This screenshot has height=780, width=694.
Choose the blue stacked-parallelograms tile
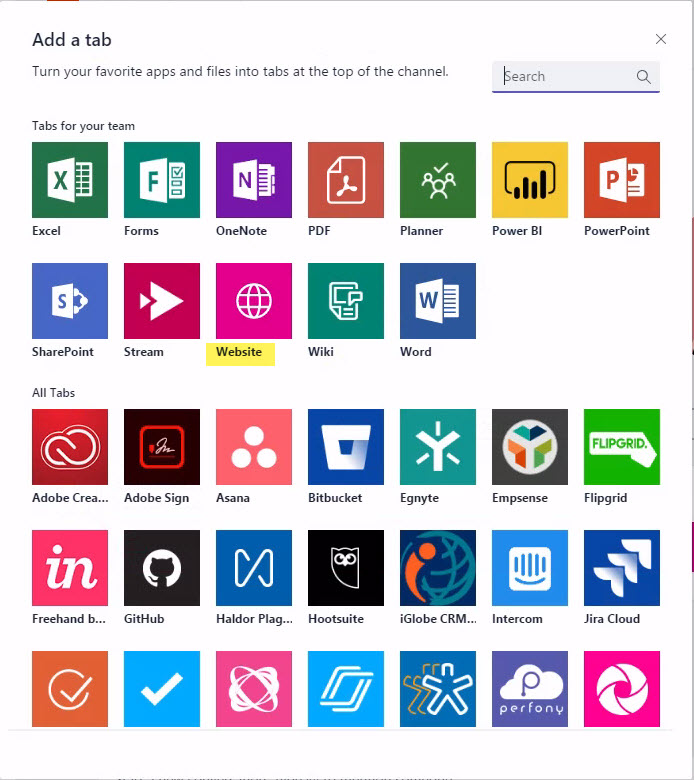point(346,689)
